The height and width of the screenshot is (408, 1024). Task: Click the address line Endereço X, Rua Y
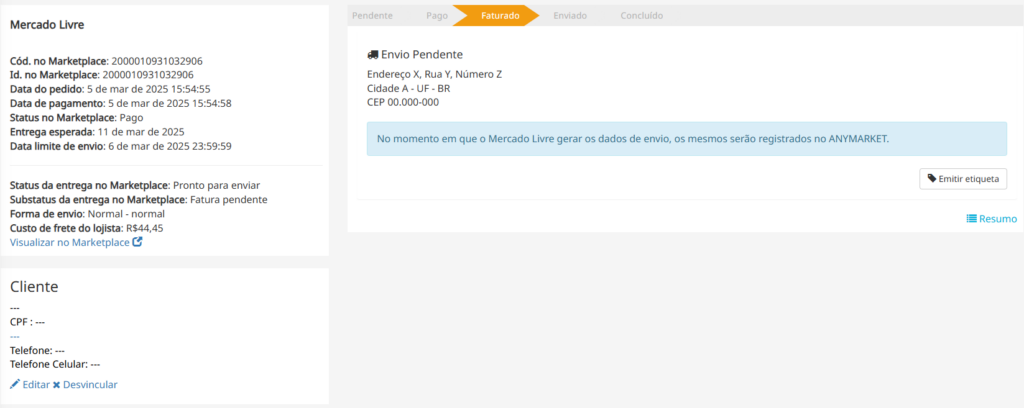click(x=435, y=74)
